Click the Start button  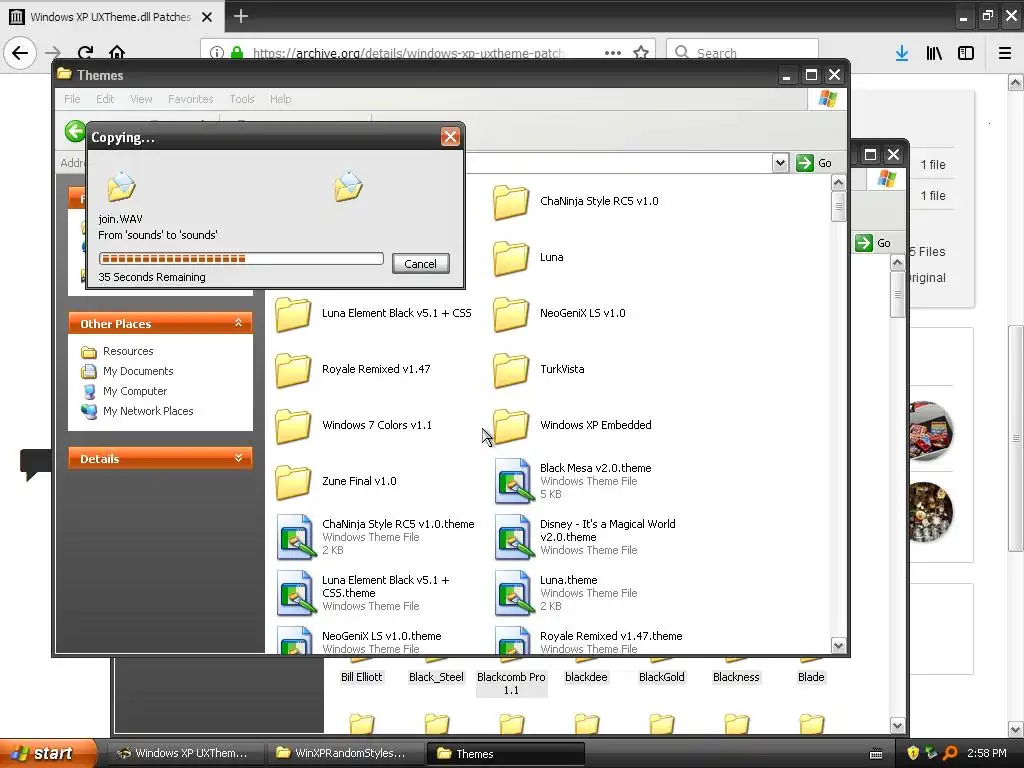pos(46,753)
